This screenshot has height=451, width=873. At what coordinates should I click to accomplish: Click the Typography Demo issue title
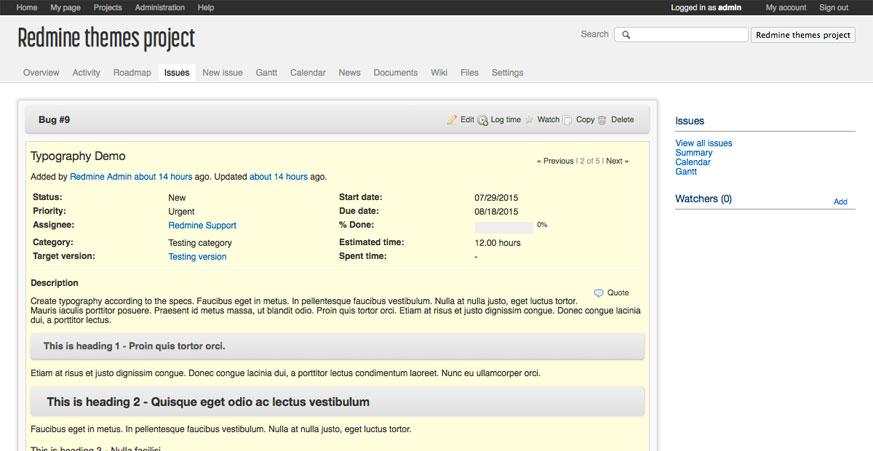click(x=78, y=156)
